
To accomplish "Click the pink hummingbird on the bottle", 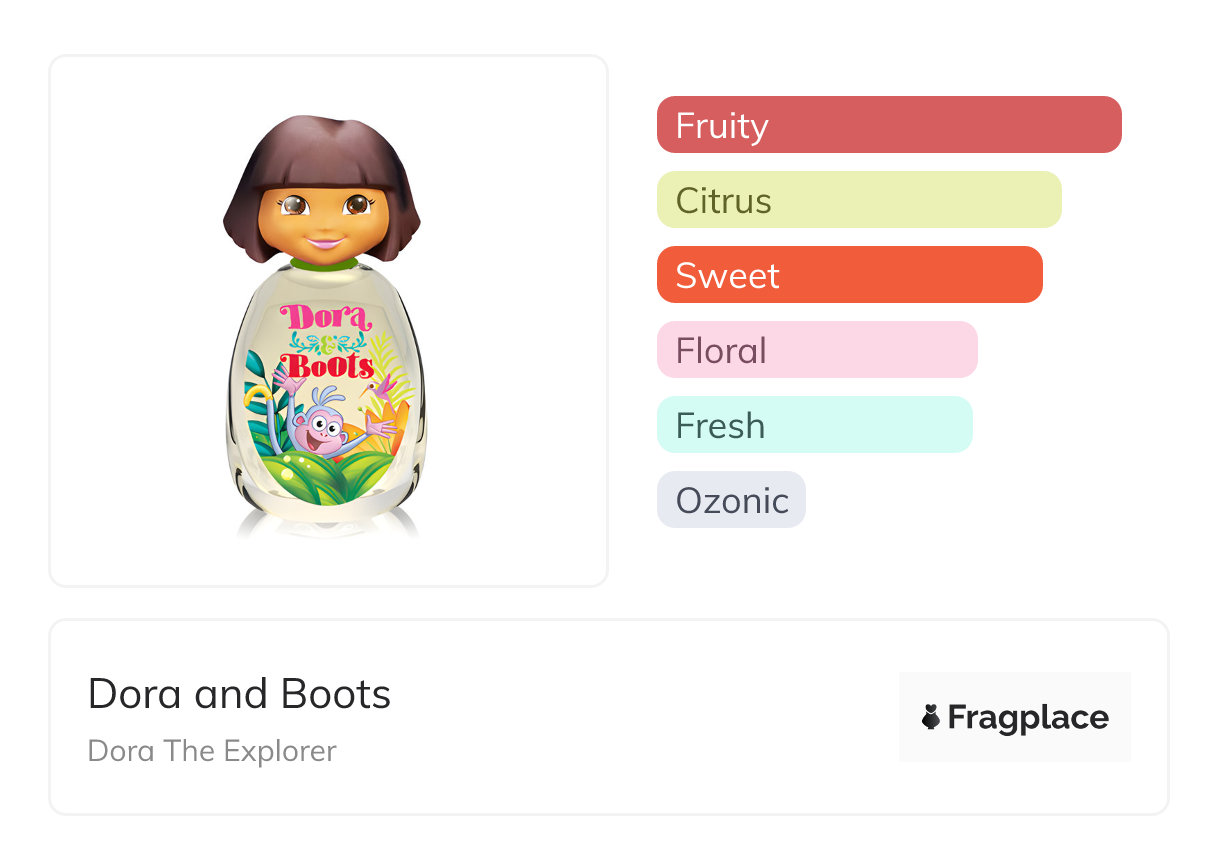I will pos(380,388).
